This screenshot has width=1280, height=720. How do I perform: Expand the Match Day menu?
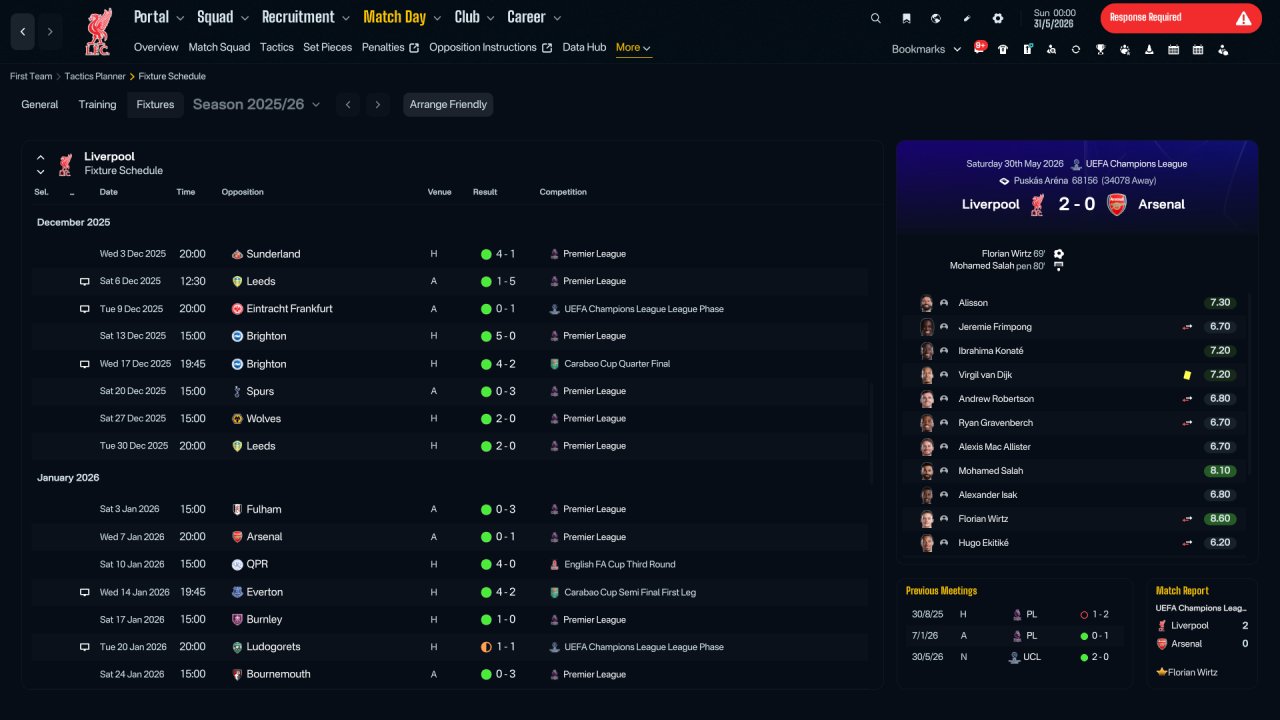403,17
